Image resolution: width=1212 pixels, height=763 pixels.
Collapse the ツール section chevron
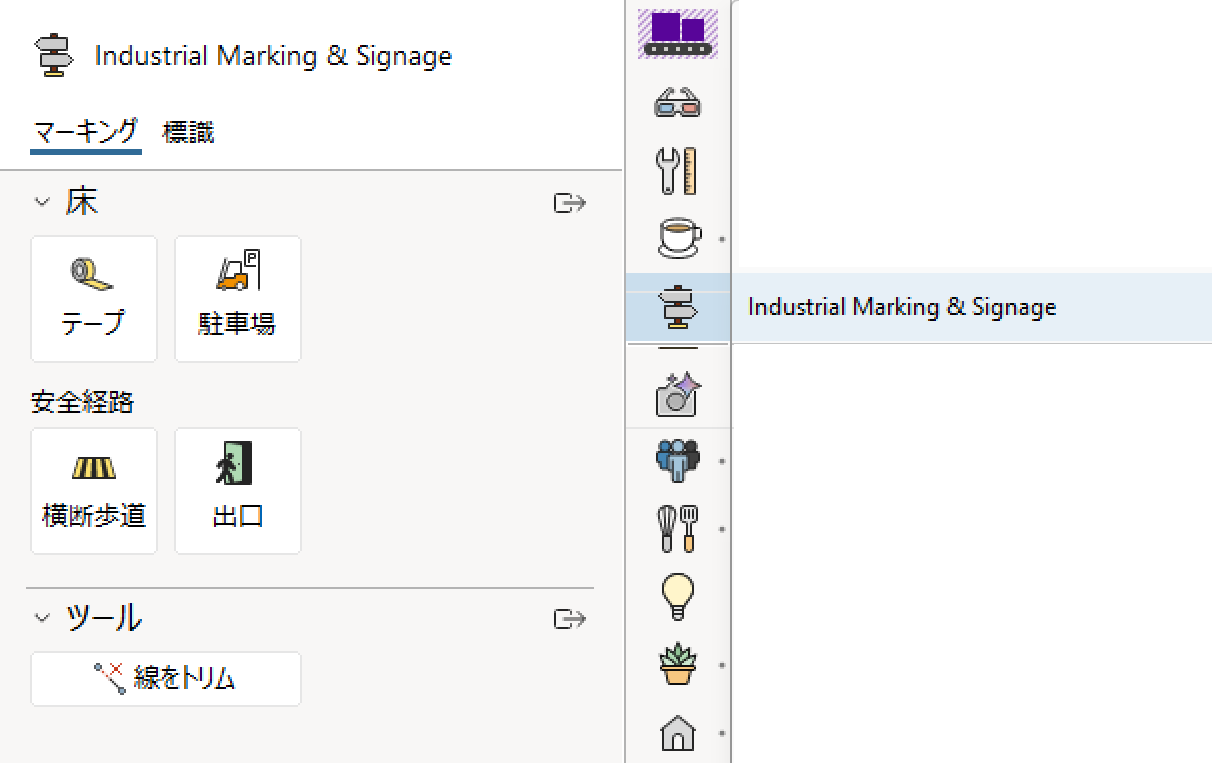42,618
